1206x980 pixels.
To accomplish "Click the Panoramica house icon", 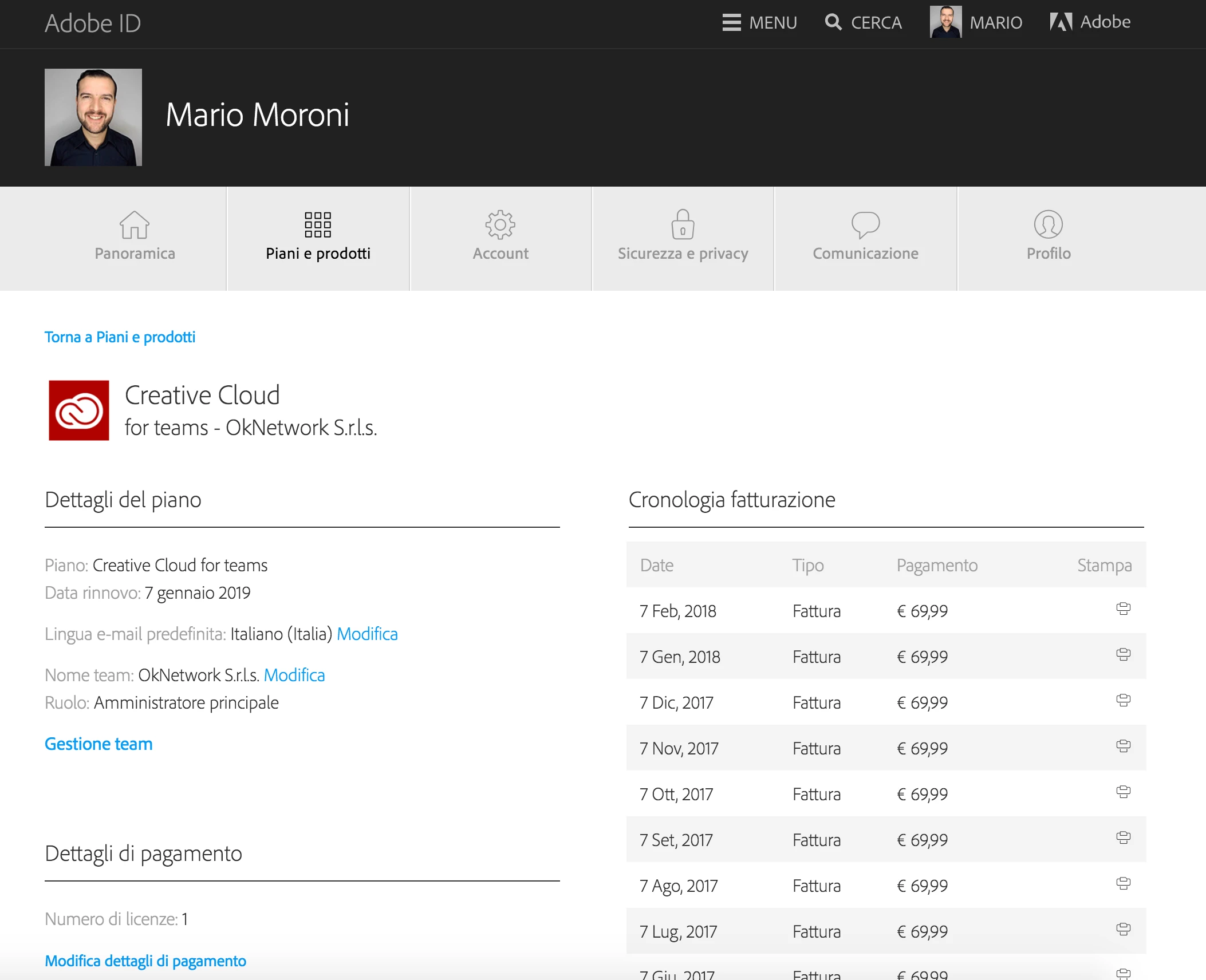I will coord(135,224).
